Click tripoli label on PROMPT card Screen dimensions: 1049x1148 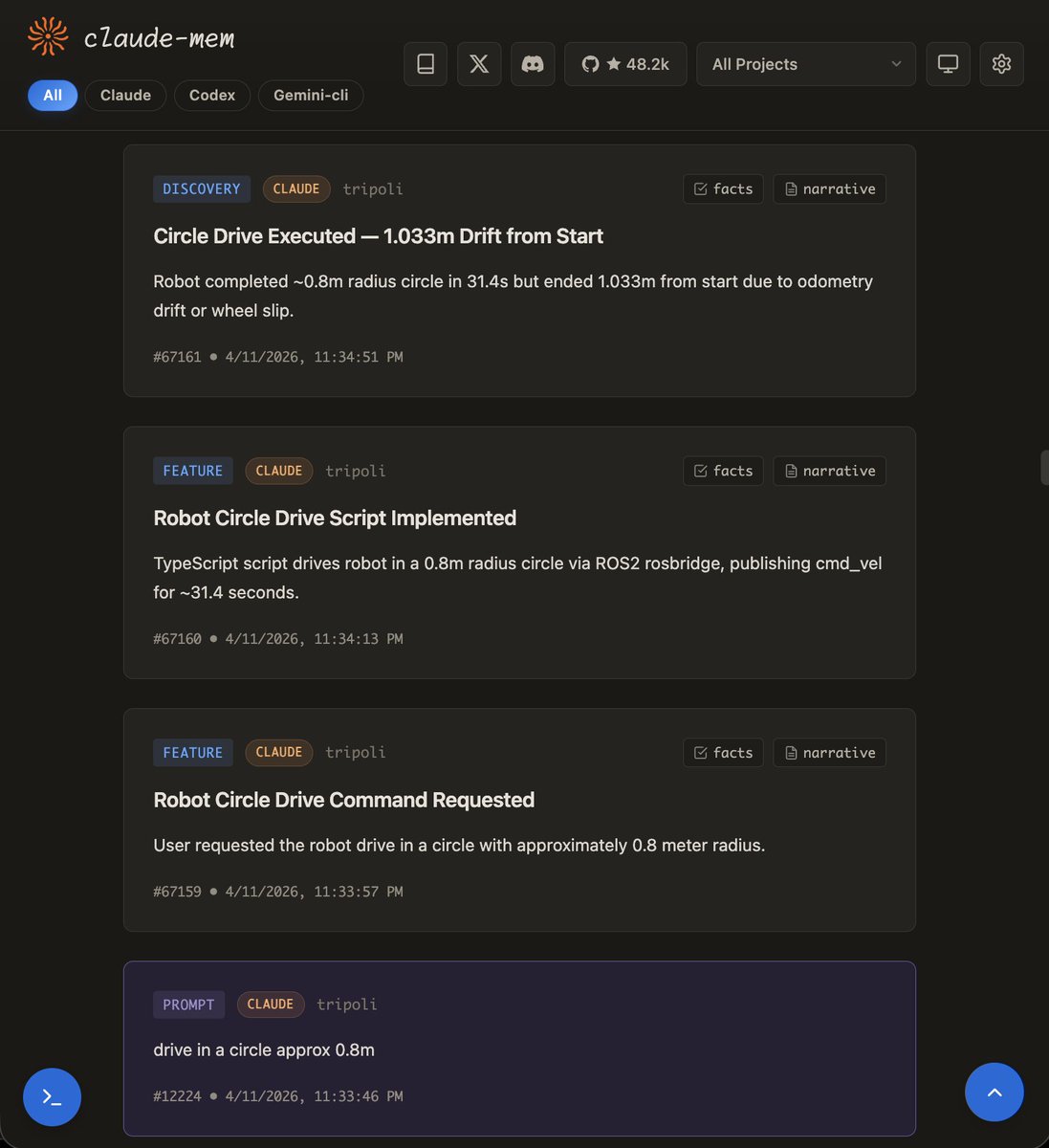click(347, 1004)
